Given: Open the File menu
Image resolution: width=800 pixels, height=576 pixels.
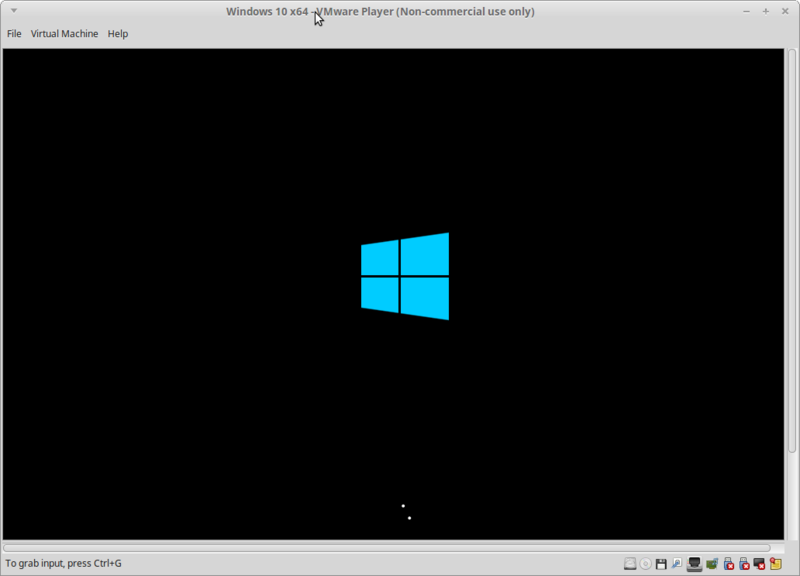Looking at the screenshot, I should 14,34.
